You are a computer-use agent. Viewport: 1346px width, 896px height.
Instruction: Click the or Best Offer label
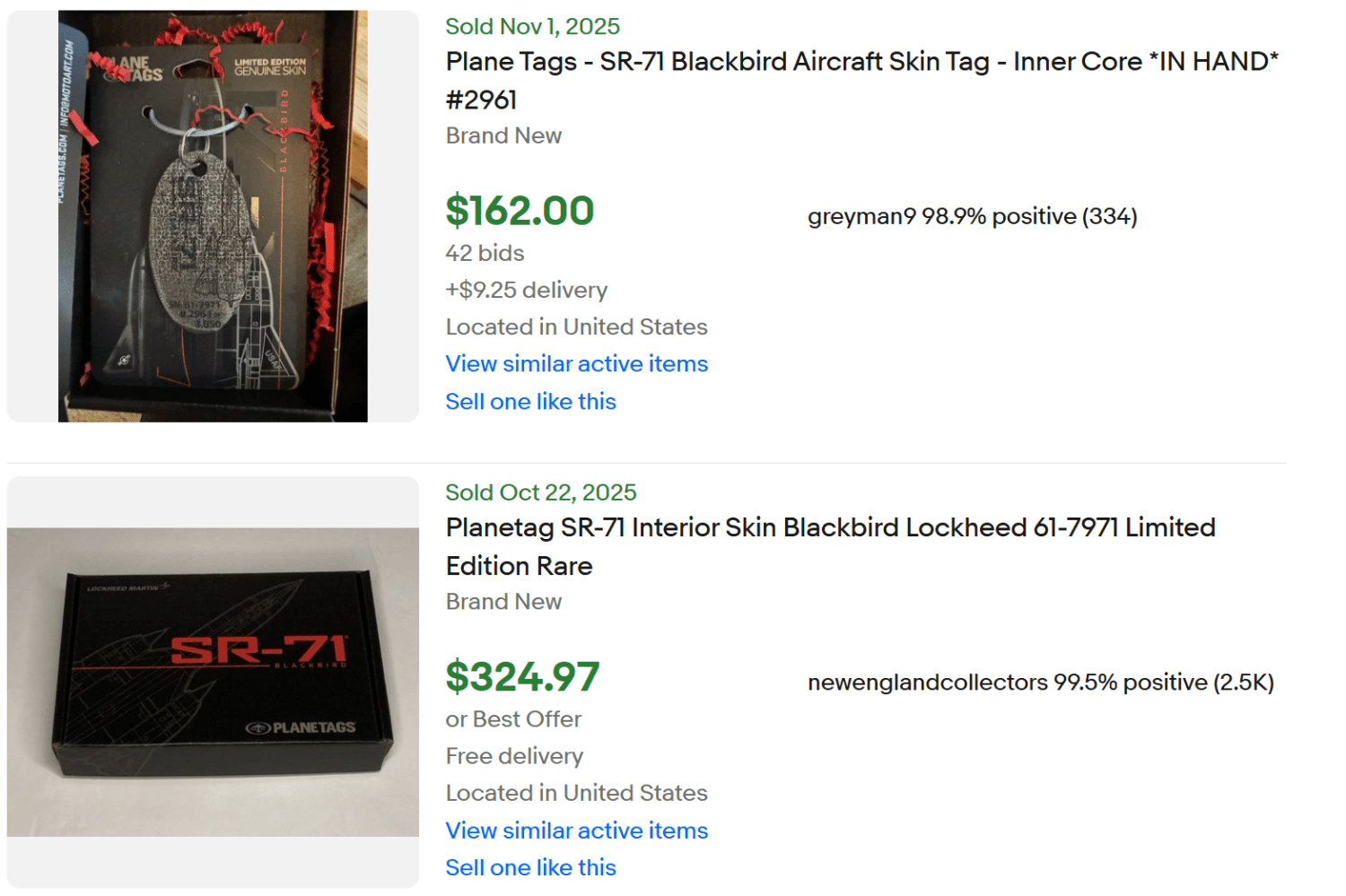pos(513,718)
